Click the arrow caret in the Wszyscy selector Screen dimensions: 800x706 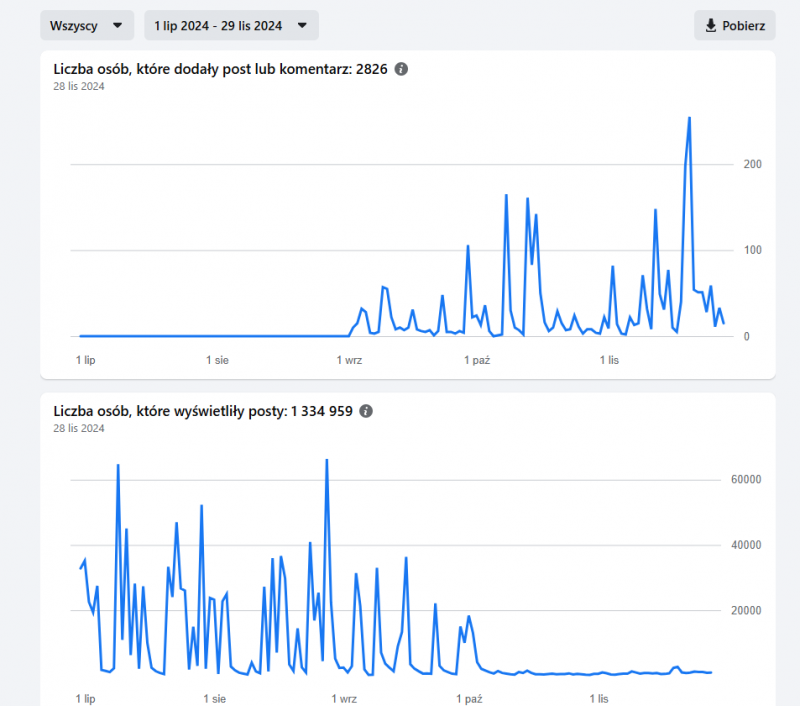point(117,26)
